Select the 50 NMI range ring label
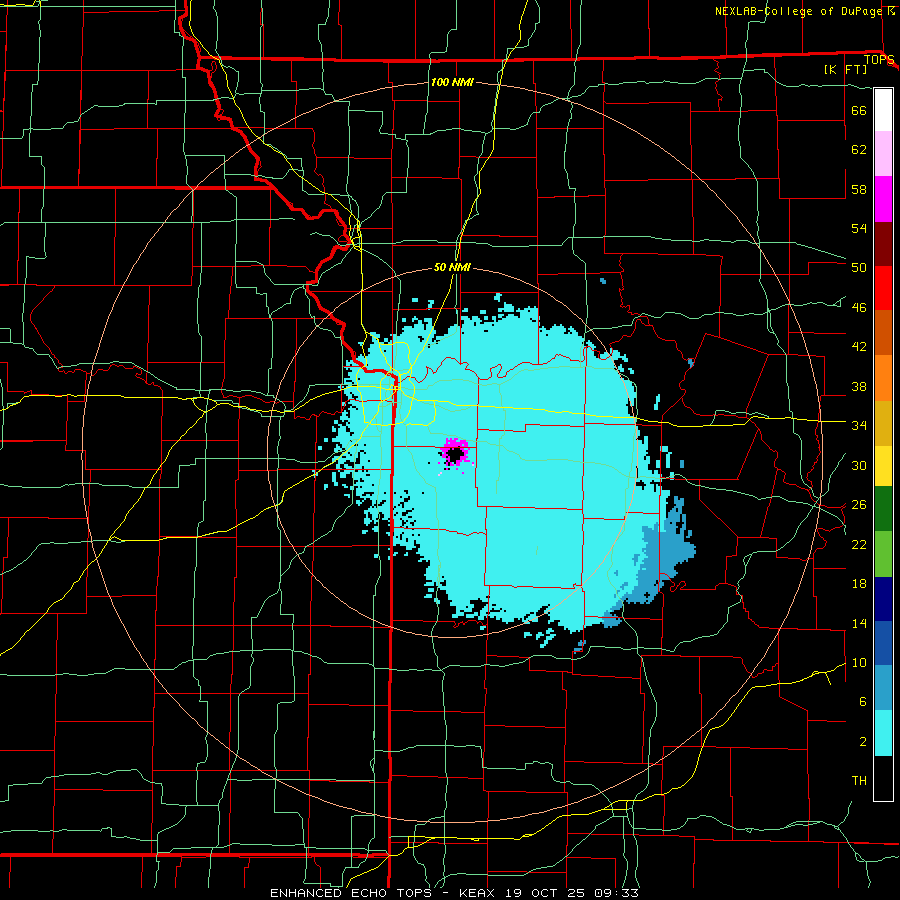900x900 pixels. (452, 267)
